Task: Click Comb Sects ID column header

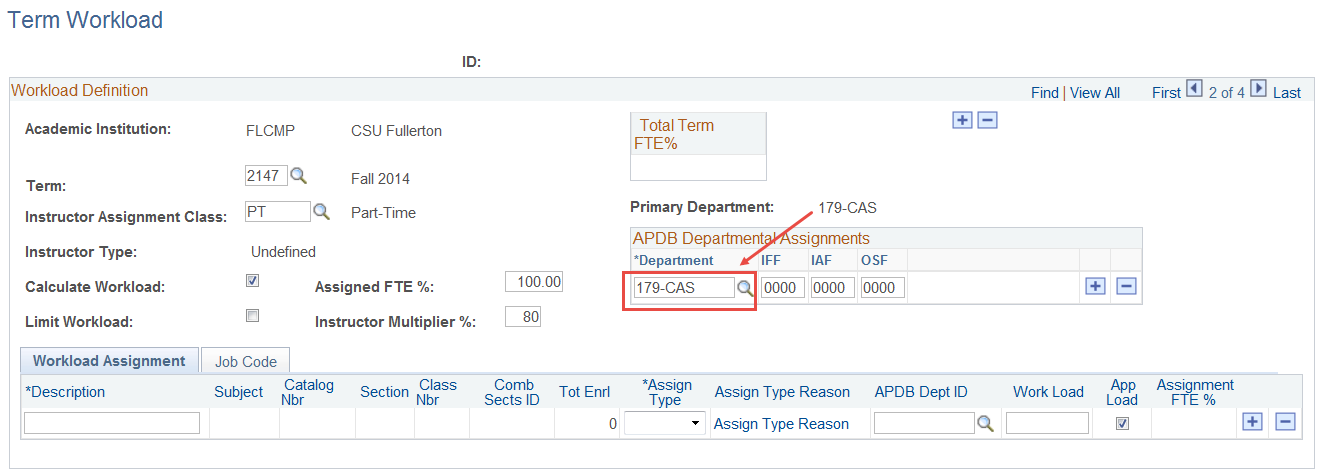Action: 514,392
